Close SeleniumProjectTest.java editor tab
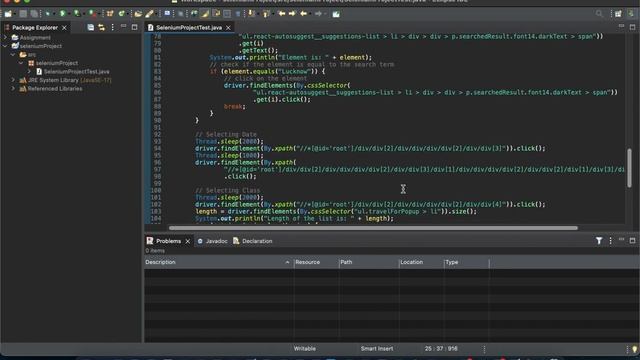The height and width of the screenshot is (360, 640). (228, 28)
